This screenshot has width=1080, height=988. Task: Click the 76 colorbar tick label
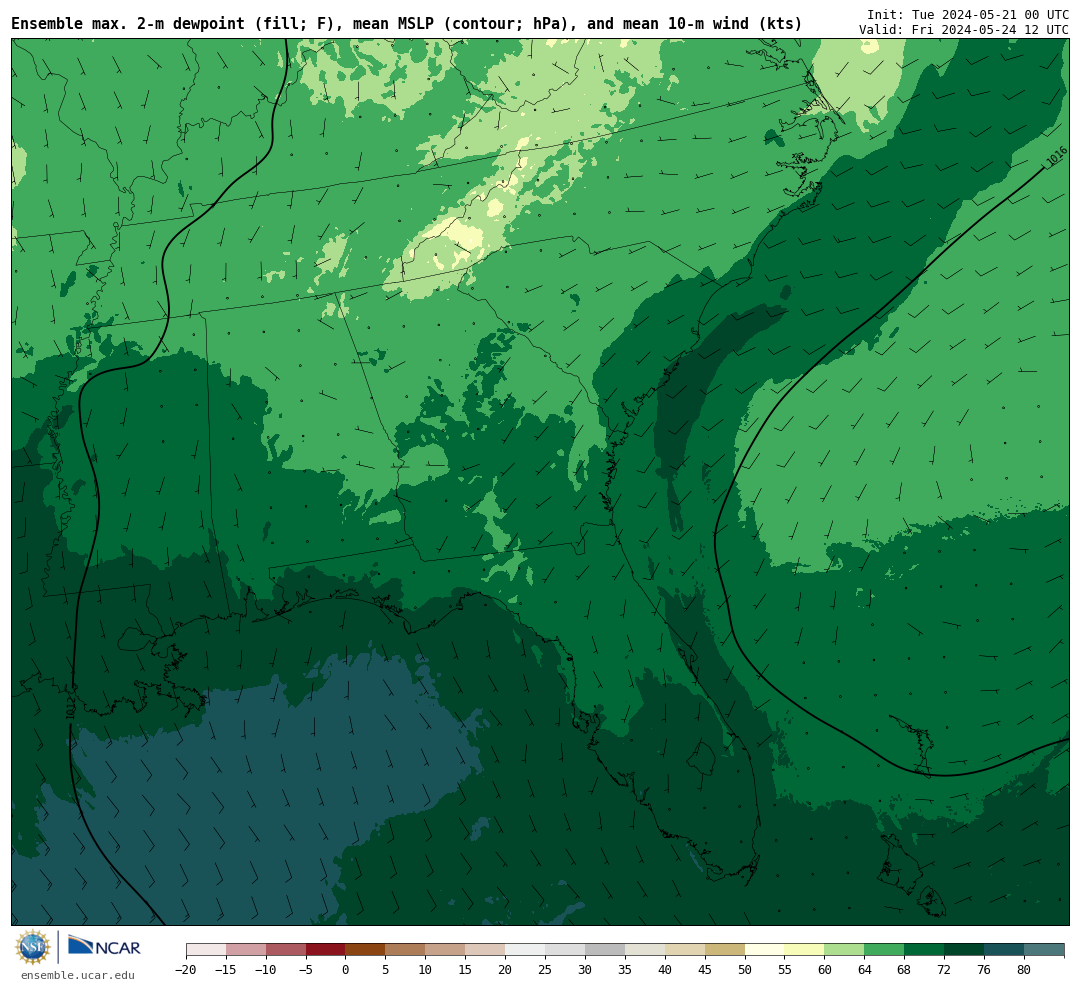click(x=985, y=970)
